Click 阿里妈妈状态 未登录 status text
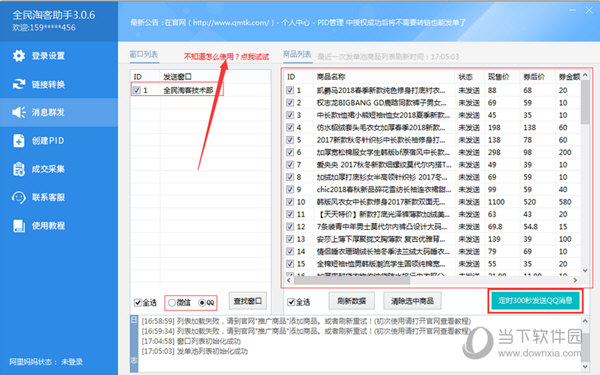 (x=46, y=362)
